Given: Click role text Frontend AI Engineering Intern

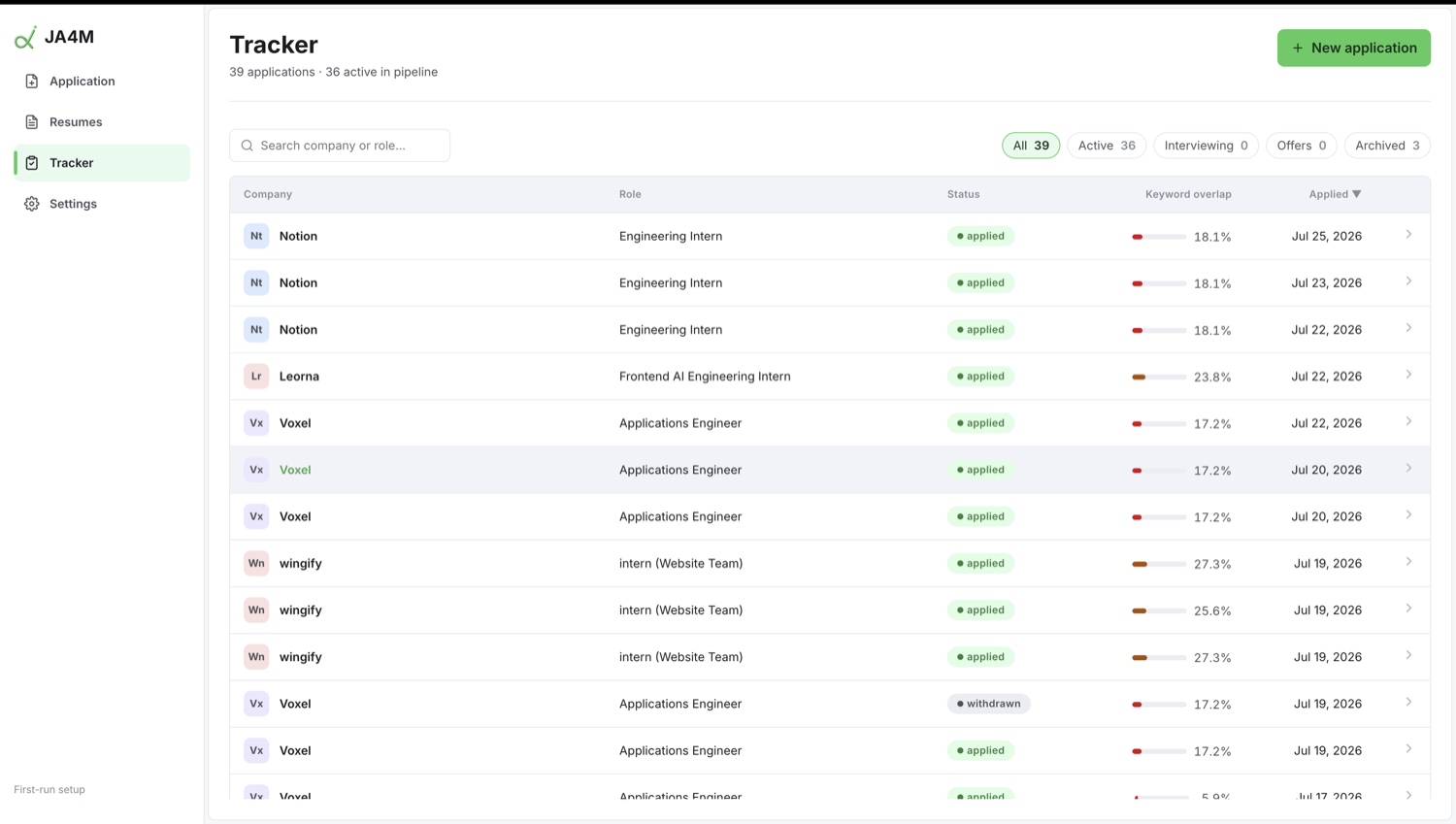Looking at the screenshot, I should pos(705,377).
